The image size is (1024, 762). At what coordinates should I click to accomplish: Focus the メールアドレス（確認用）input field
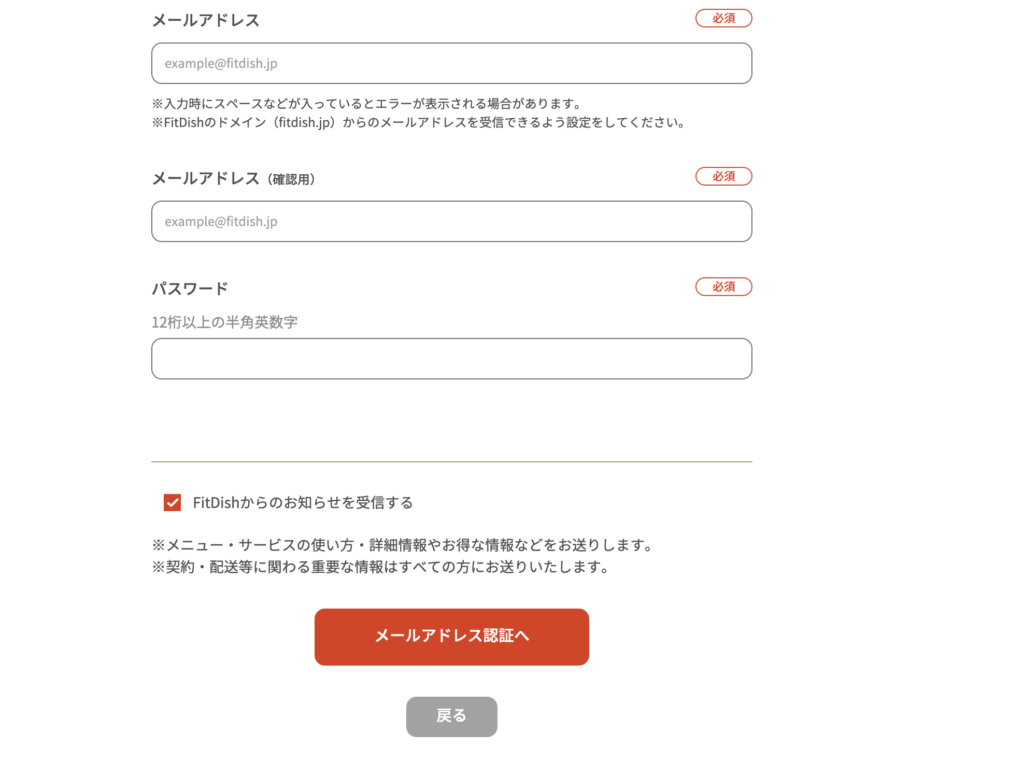pos(451,221)
